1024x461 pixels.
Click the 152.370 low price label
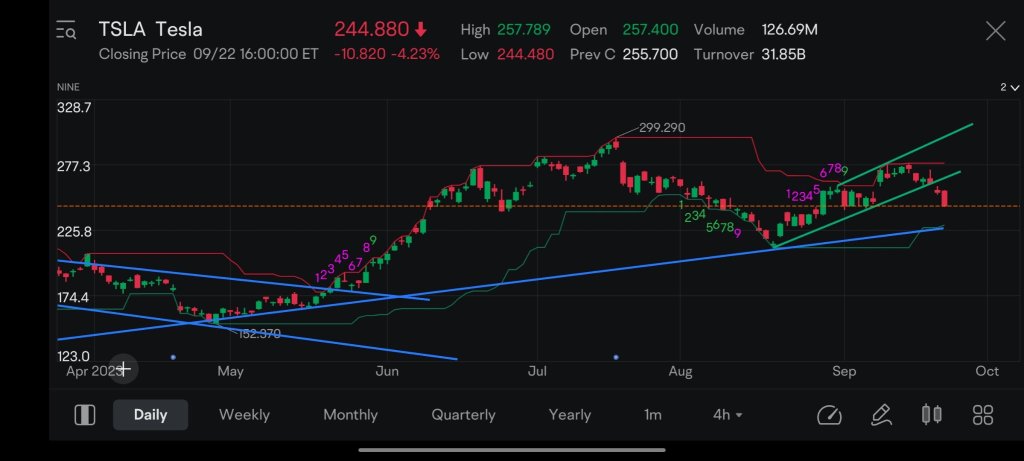pos(259,334)
